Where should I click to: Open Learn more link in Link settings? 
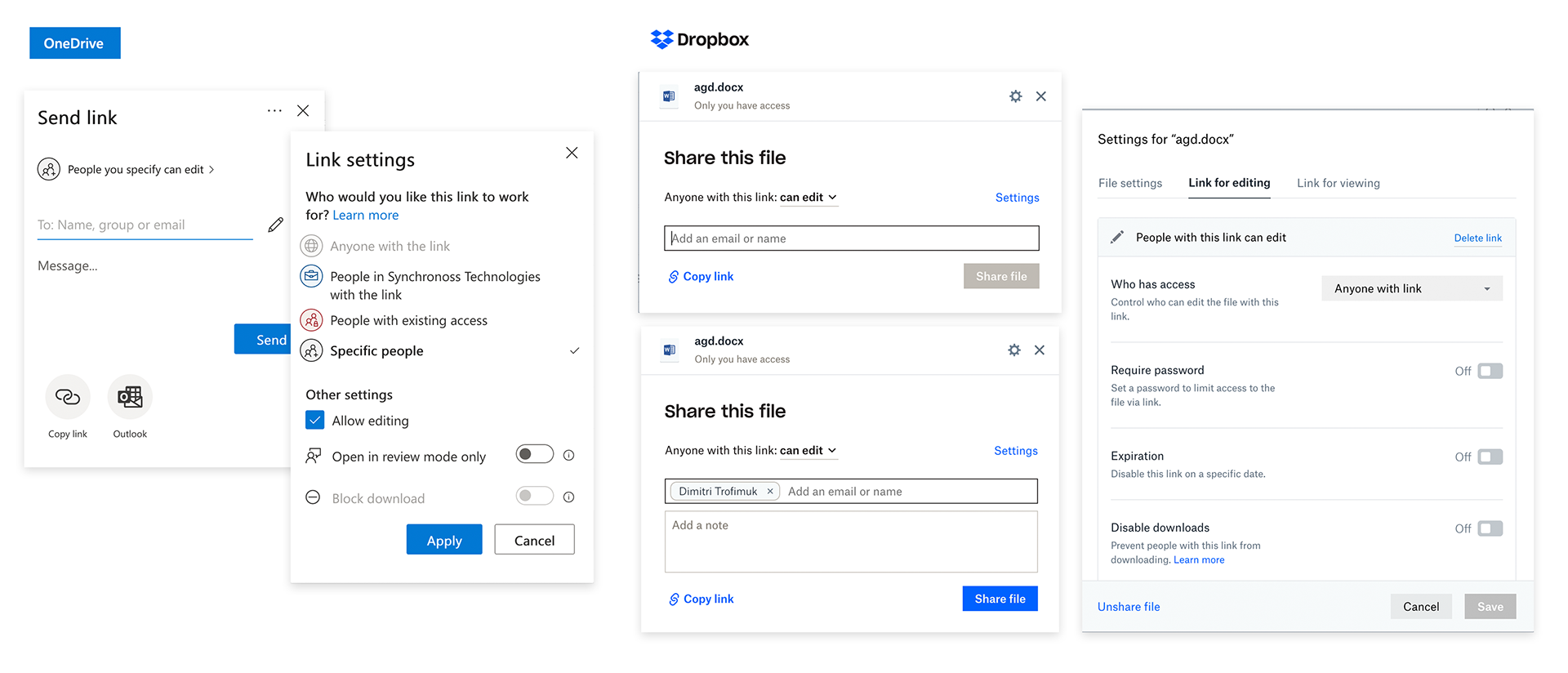[366, 215]
